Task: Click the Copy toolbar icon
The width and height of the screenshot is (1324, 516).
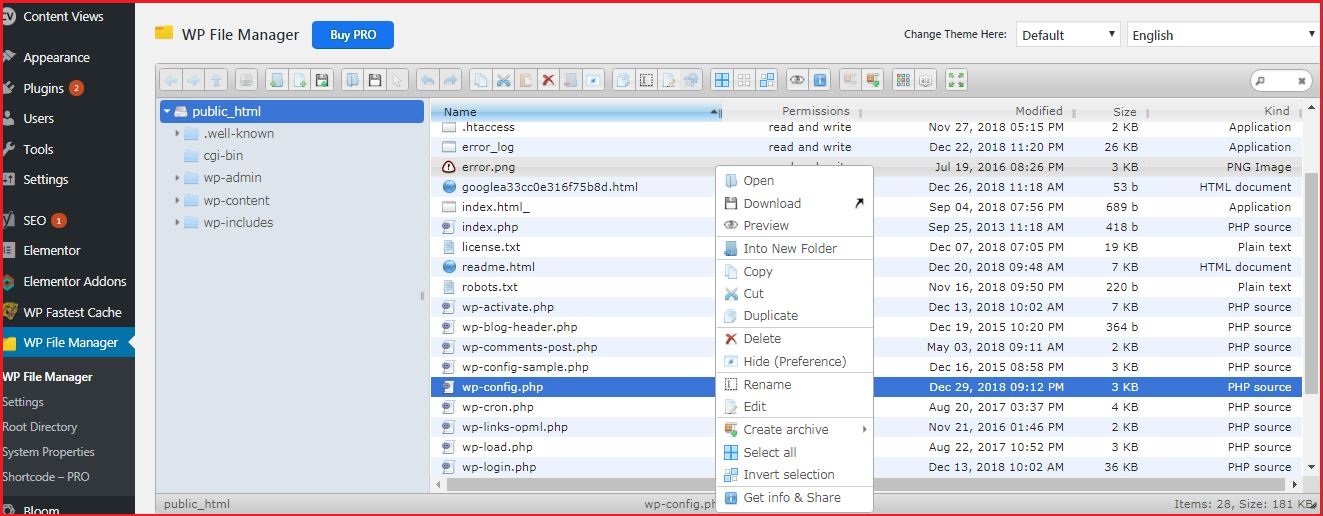Action: [479, 80]
